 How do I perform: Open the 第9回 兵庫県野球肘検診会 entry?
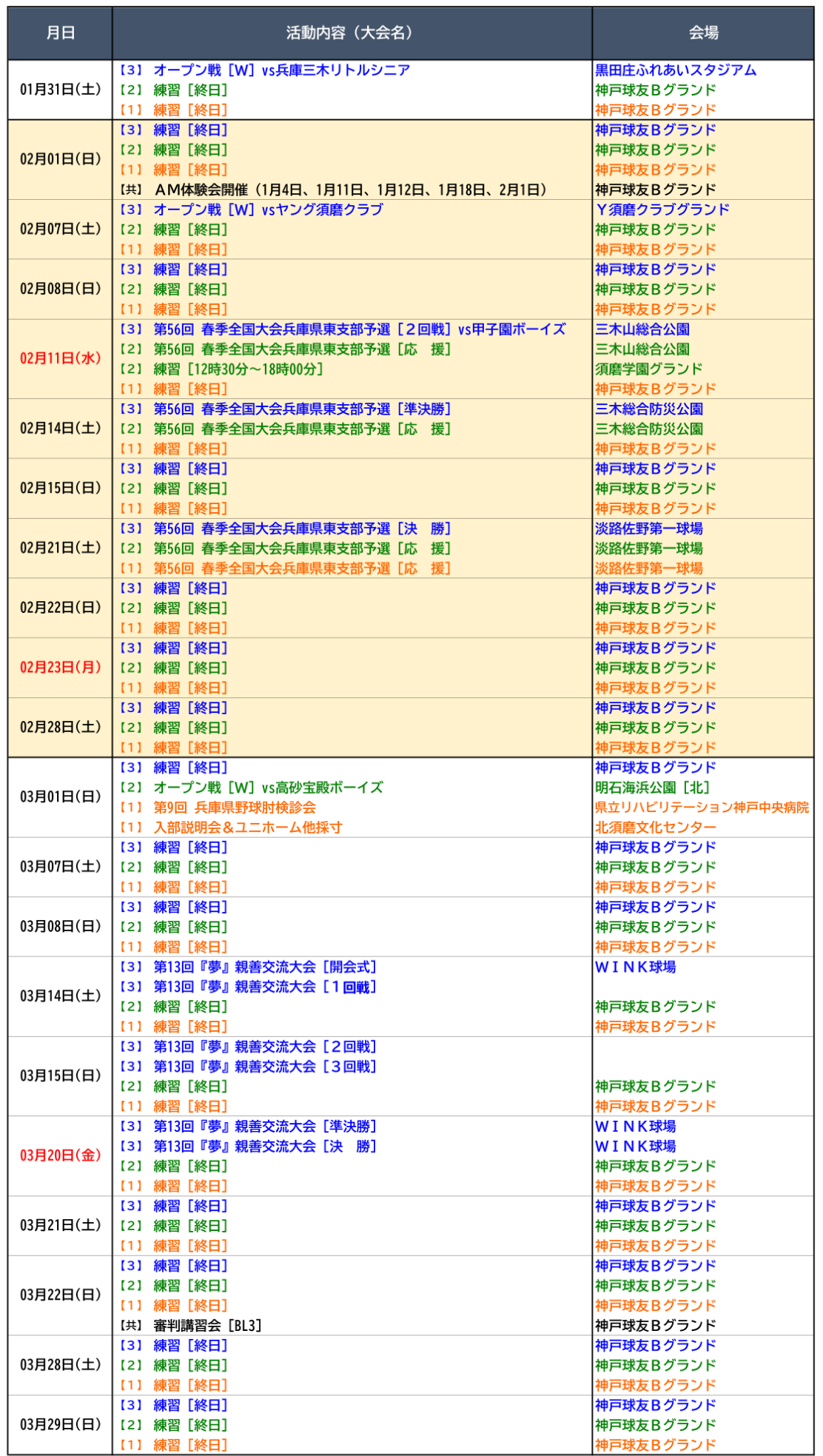pos(235,808)
